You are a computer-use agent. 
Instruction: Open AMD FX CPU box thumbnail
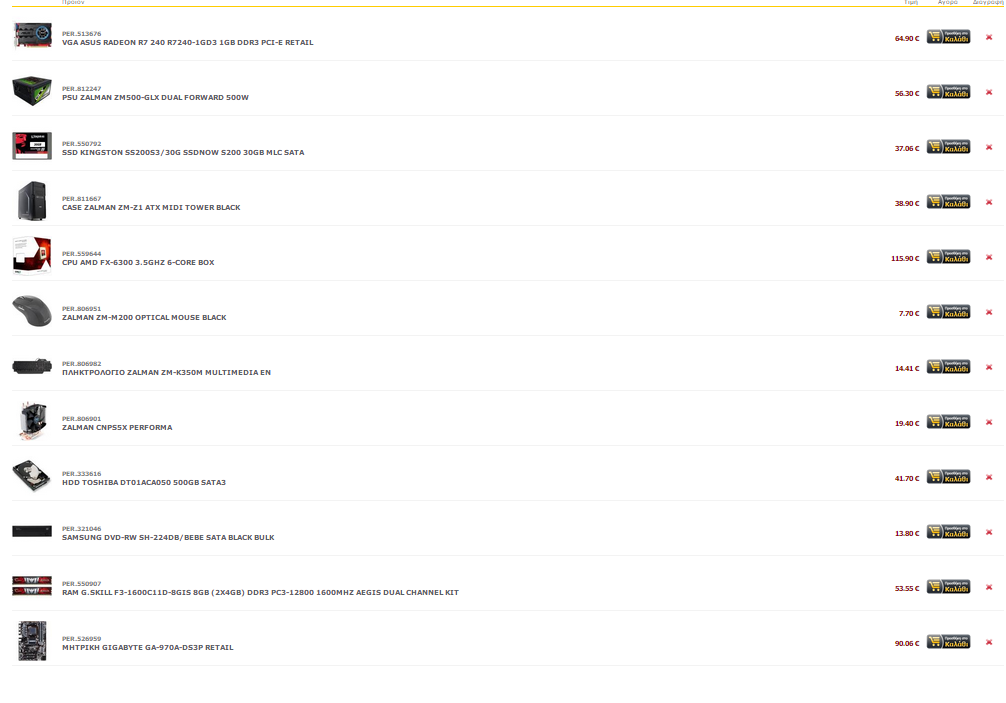pos(32,255)
